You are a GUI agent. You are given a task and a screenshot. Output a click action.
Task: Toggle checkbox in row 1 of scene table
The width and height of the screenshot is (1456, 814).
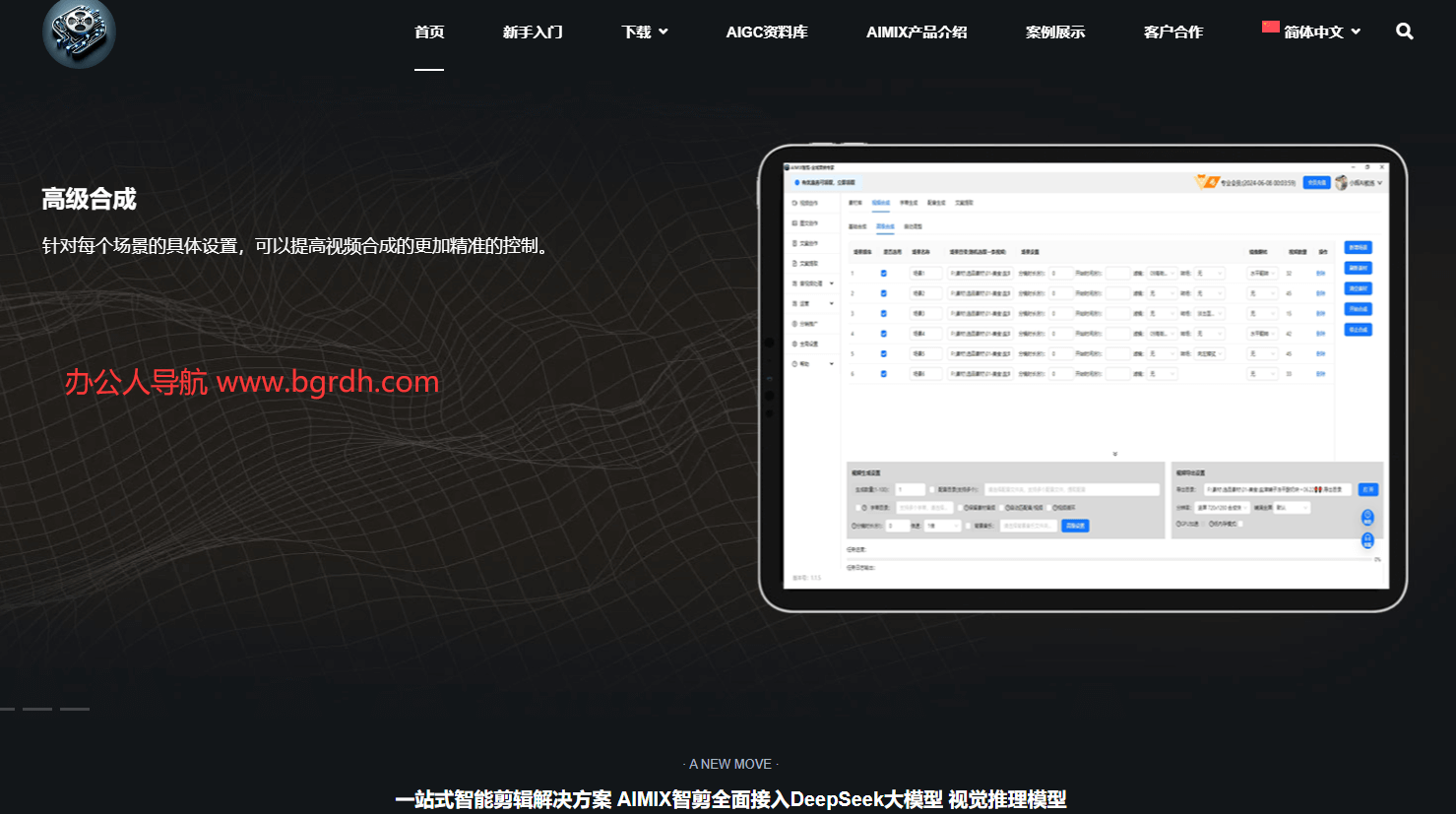click(x=883, y=274)
